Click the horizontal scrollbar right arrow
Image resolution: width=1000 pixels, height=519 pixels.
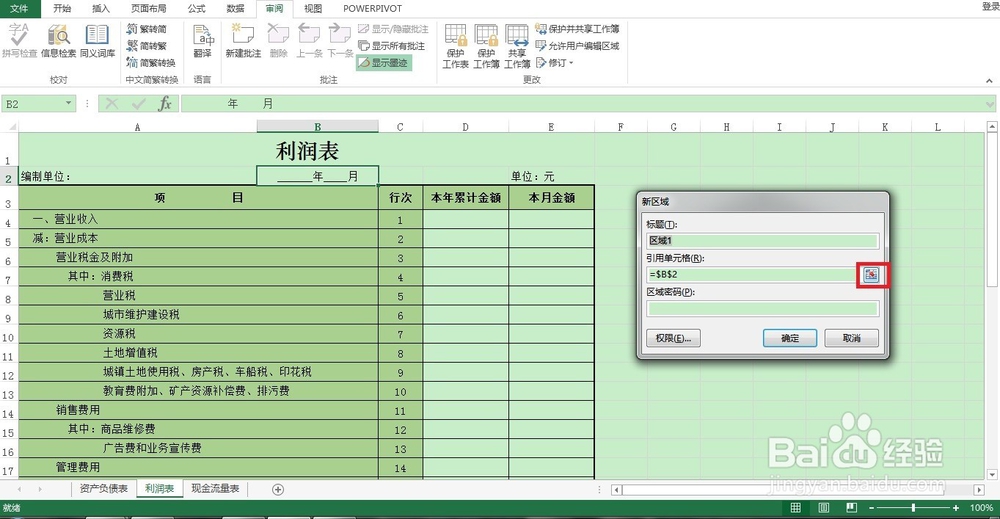pyautogui.click(x=979, y=490)
